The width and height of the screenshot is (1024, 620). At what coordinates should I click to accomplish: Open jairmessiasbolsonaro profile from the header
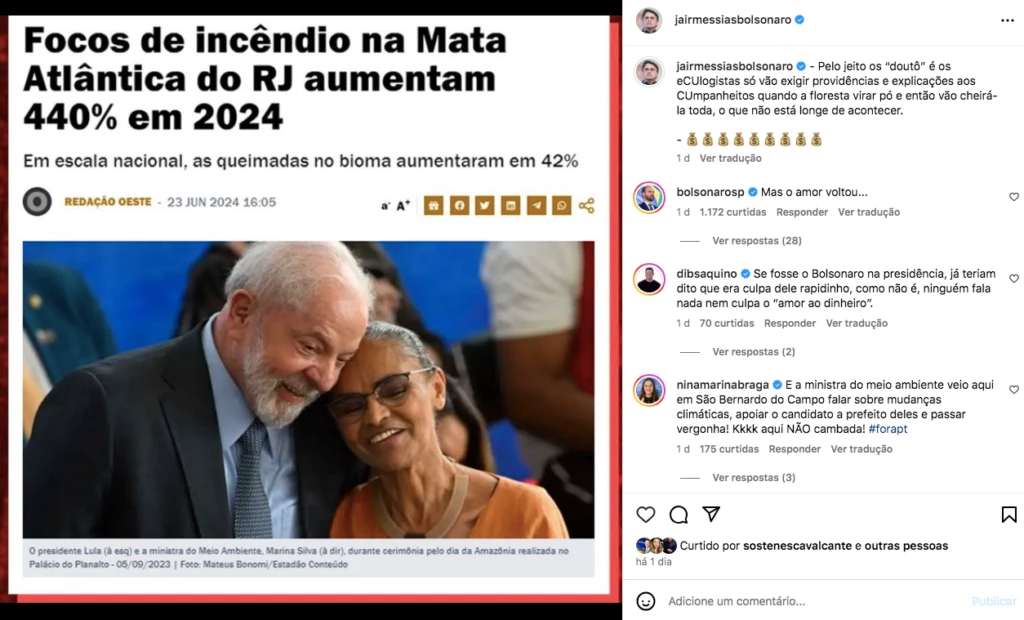pos(733,20)
